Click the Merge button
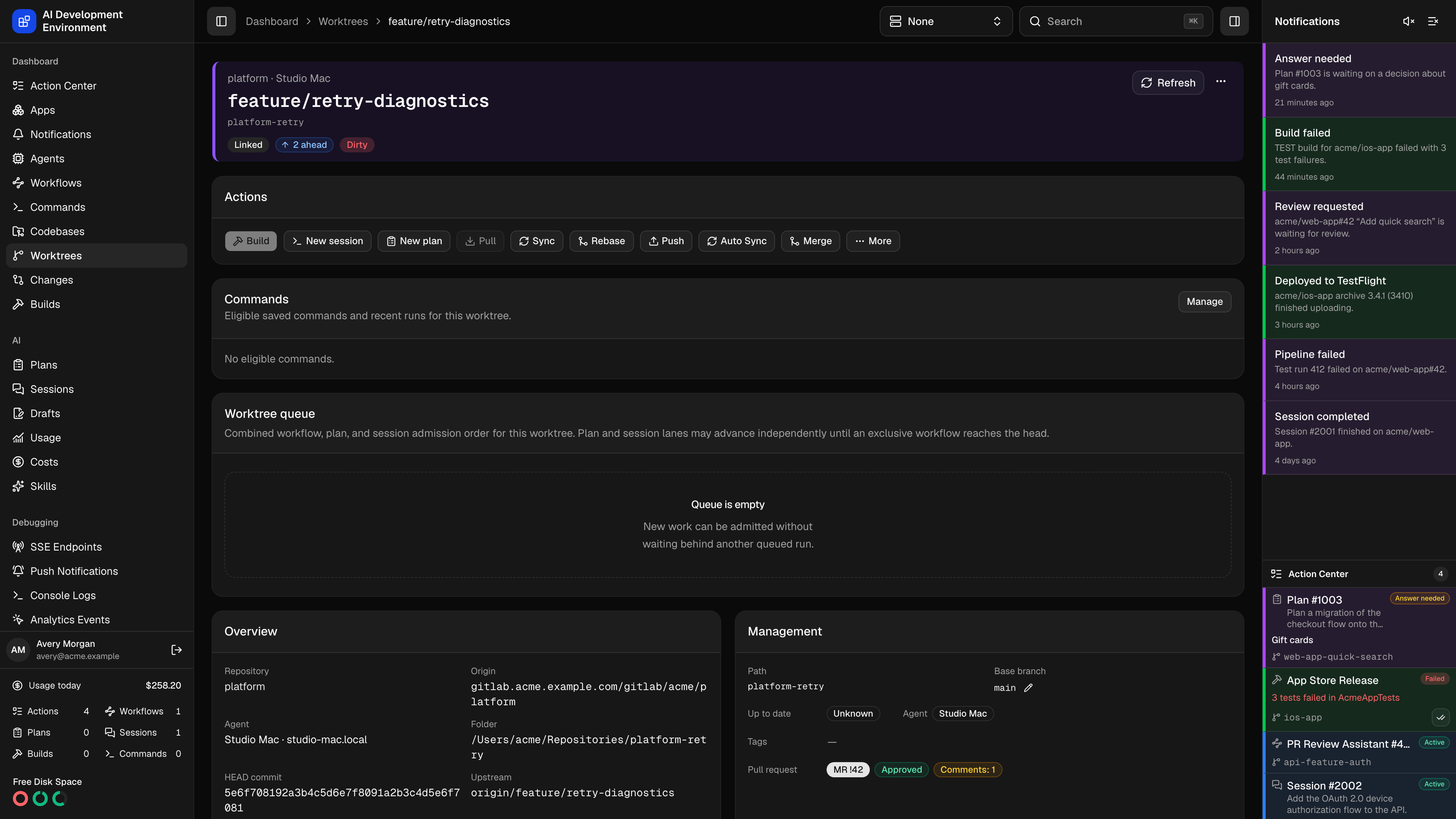Viewport: 1456px width, 819px height. coord(811,241)
